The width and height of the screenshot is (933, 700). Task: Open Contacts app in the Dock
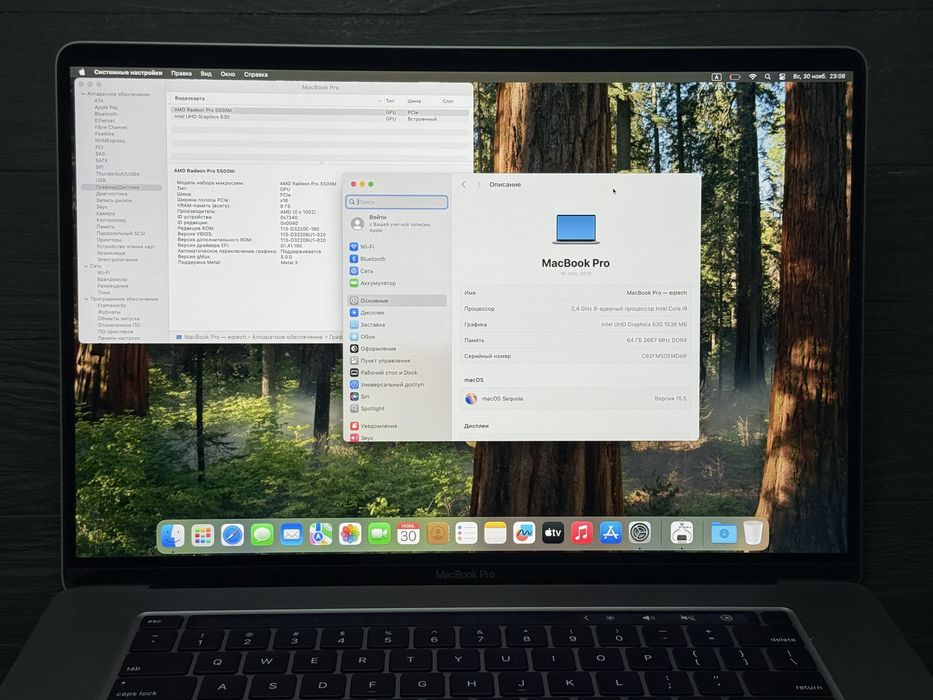(x=437, y=533)
